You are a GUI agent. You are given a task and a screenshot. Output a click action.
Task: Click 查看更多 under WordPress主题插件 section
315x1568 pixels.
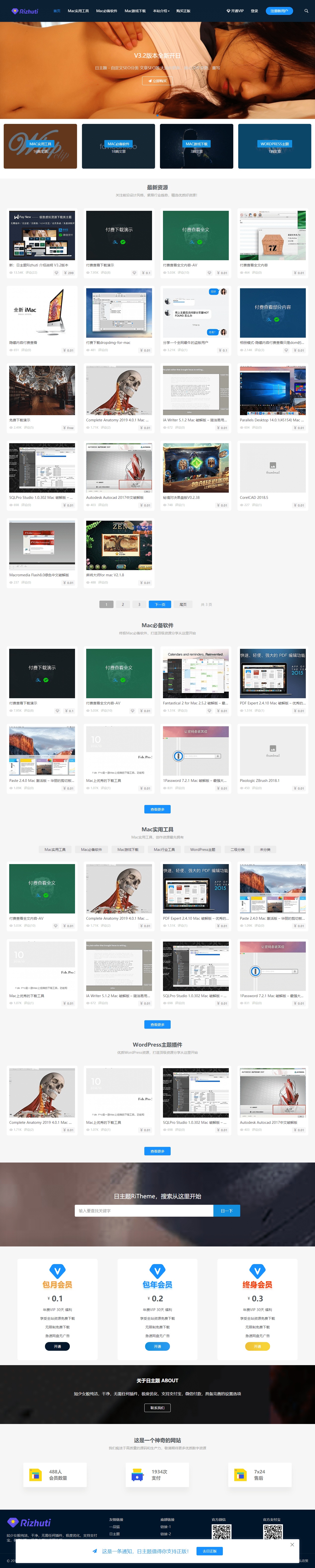pyautogui.click(x=157, y=1151)
